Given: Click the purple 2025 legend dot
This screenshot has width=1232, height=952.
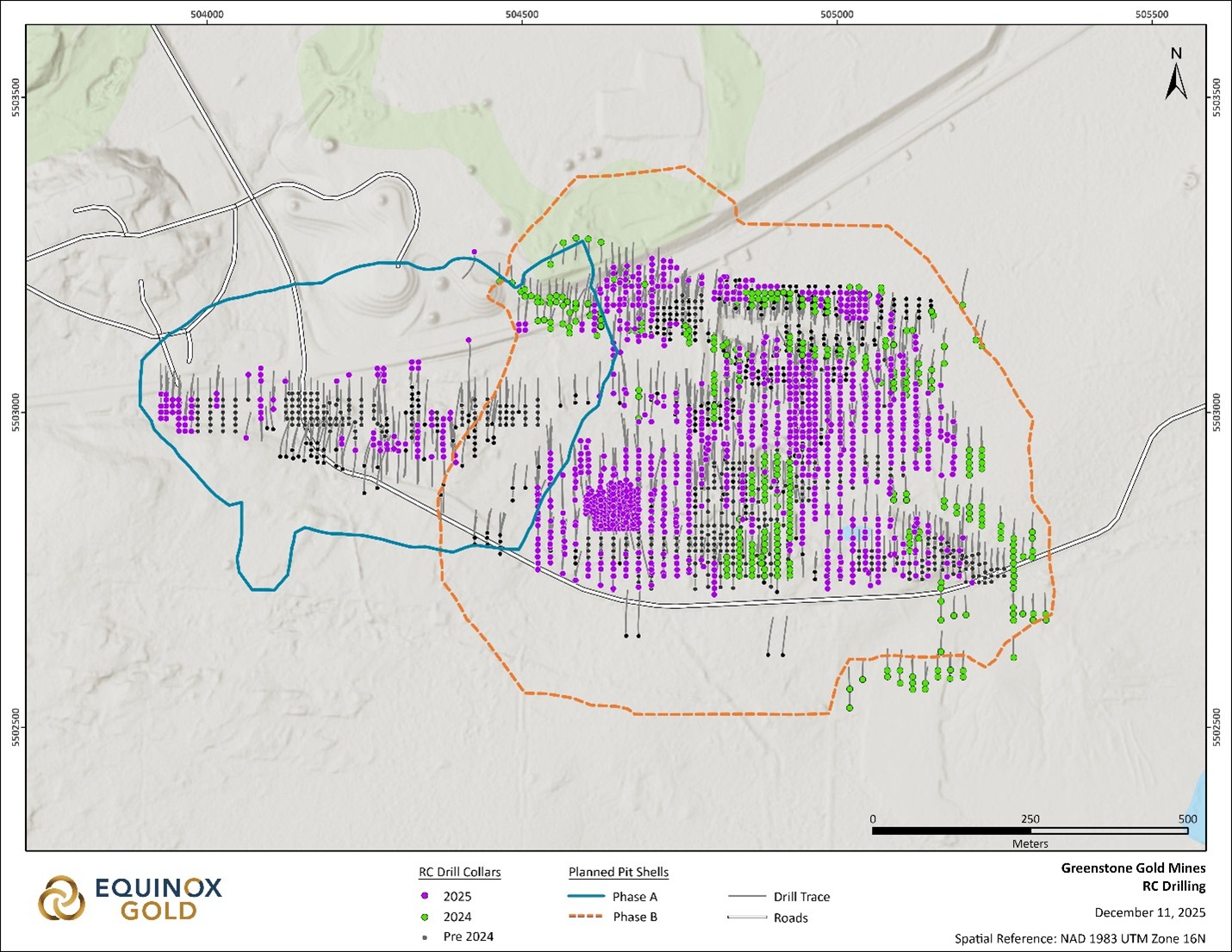Looking at the screenshot, I should (425, 896).
